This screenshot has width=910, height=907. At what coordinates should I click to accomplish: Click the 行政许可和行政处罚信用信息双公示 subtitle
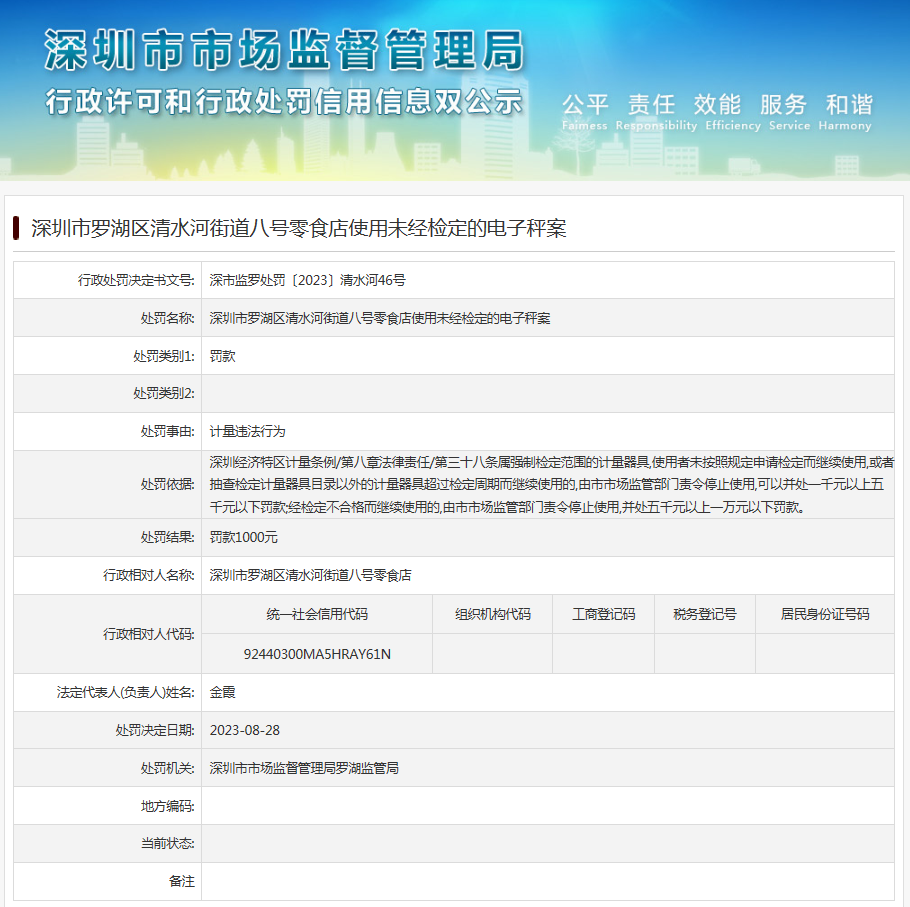[x=284, y=102]
